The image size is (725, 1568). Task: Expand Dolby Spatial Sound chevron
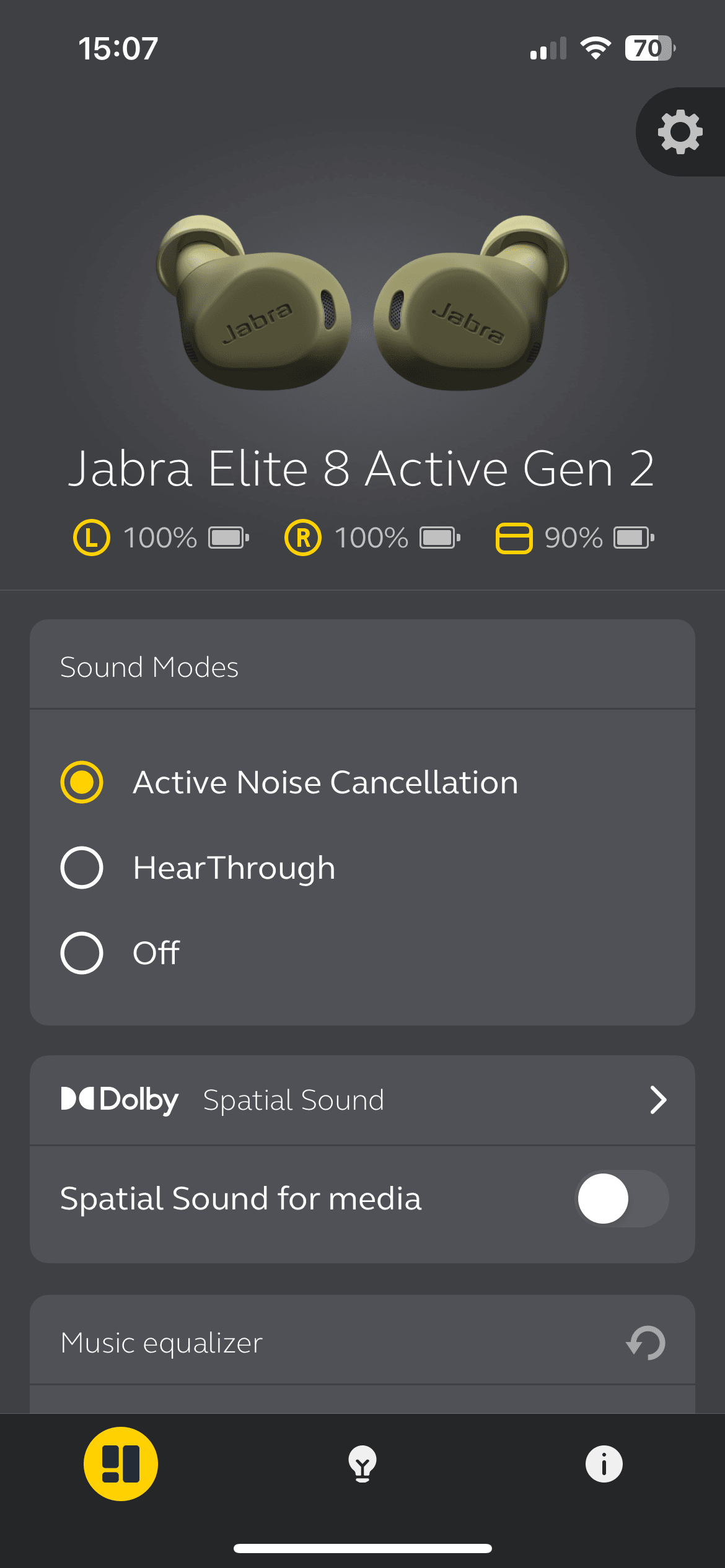658,1100
